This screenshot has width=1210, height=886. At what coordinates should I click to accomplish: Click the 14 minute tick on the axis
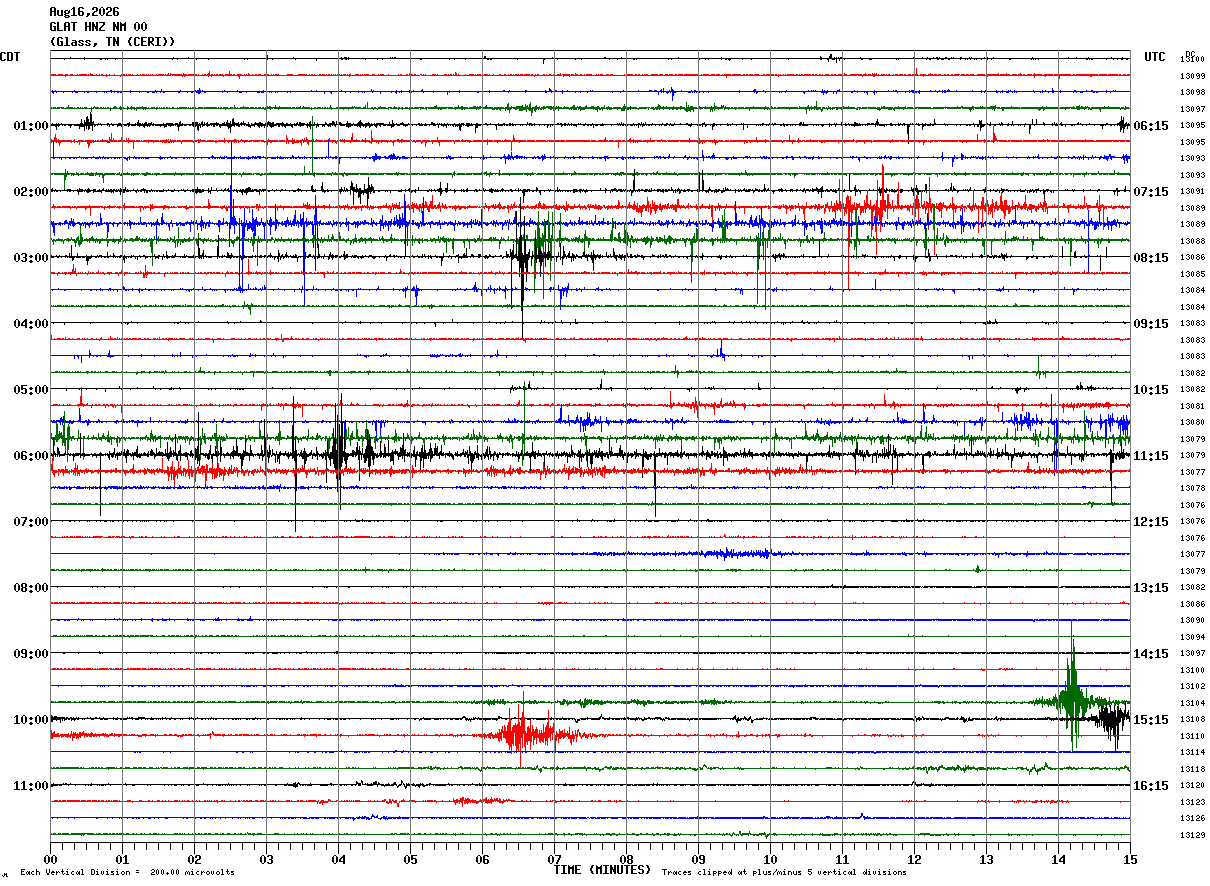tap(1058, 859)
